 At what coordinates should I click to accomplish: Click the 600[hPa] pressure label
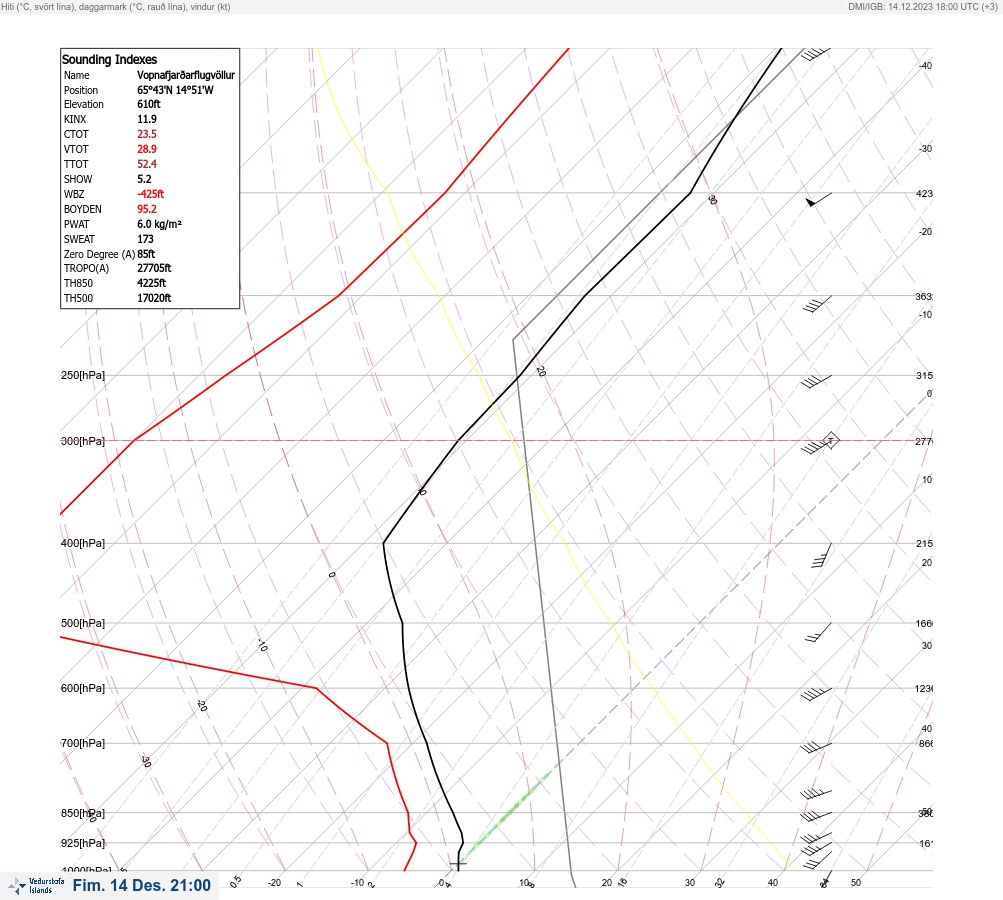[x=83, y=688]
